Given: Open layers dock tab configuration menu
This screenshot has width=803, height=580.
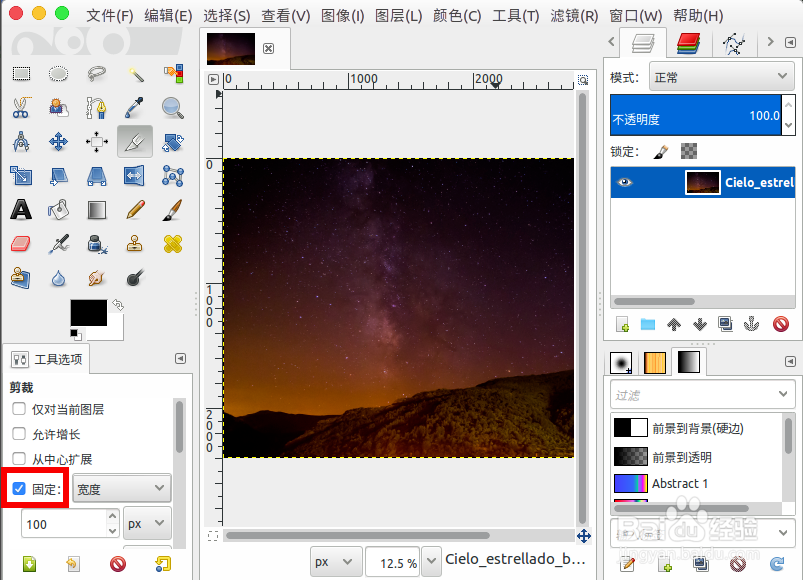Looking at the screenshot, I should (x=790, y=42).
